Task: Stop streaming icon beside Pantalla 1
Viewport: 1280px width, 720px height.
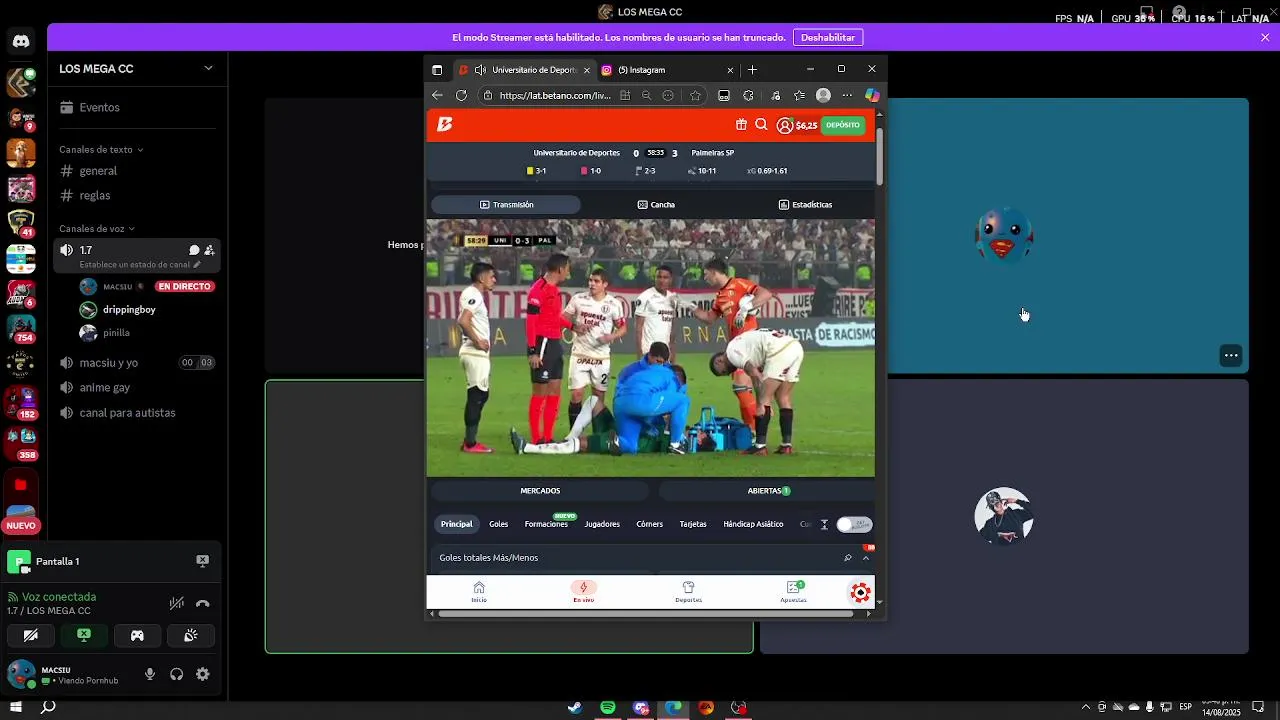Action: click(x=203, y=561)
